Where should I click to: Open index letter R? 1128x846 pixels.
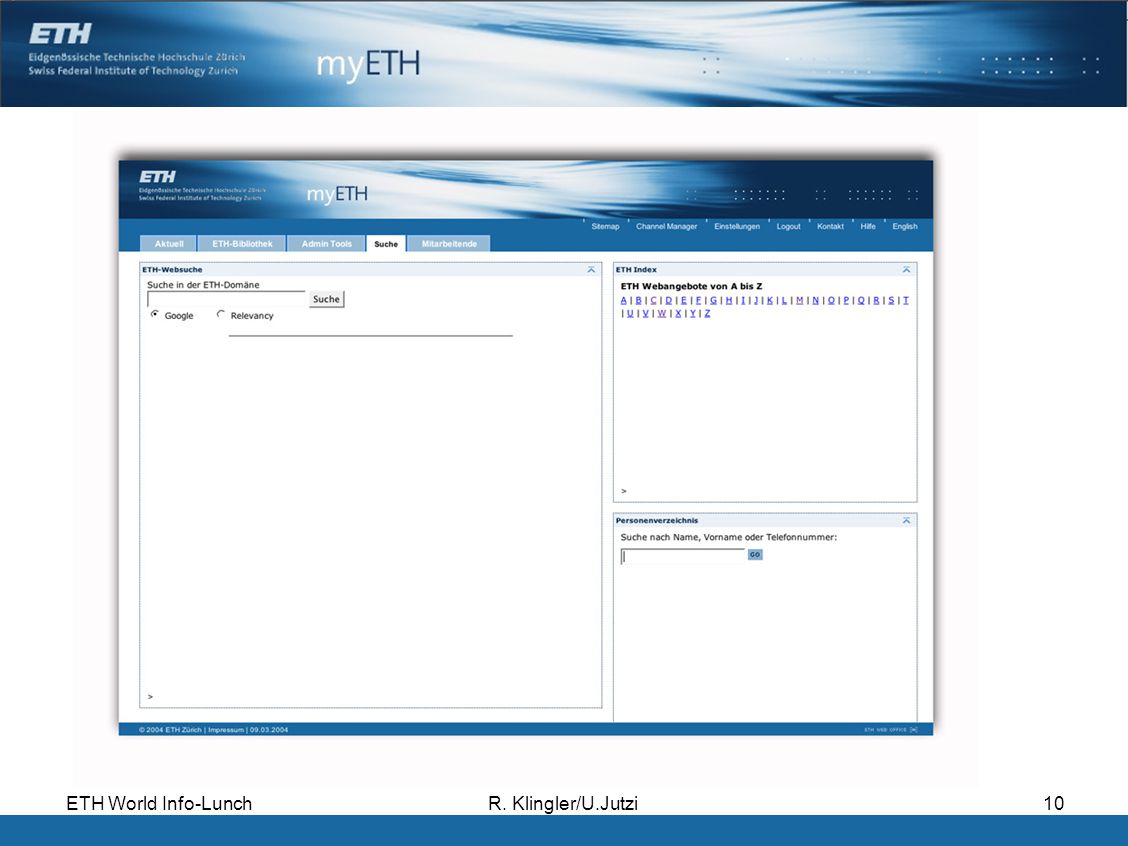coord(876,301)
